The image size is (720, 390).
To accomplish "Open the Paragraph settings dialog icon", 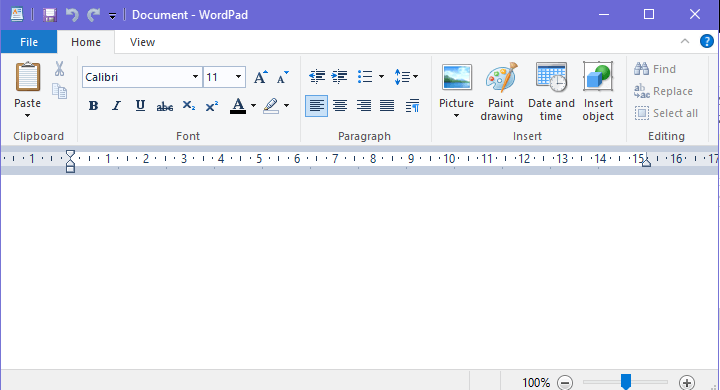I will [412, 106].
